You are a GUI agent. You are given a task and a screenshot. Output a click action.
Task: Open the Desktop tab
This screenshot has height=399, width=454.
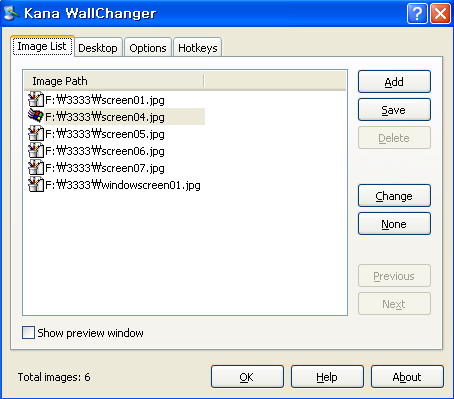point(98,48)
